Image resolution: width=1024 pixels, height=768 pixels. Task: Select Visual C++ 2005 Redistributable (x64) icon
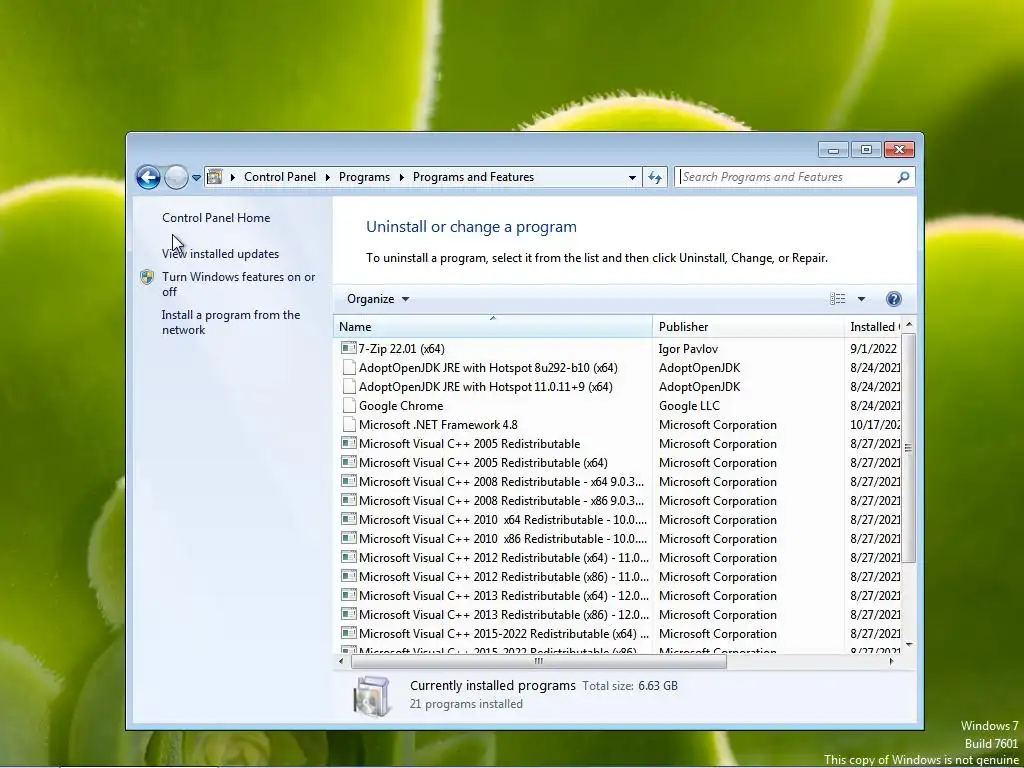click(349, 462)
